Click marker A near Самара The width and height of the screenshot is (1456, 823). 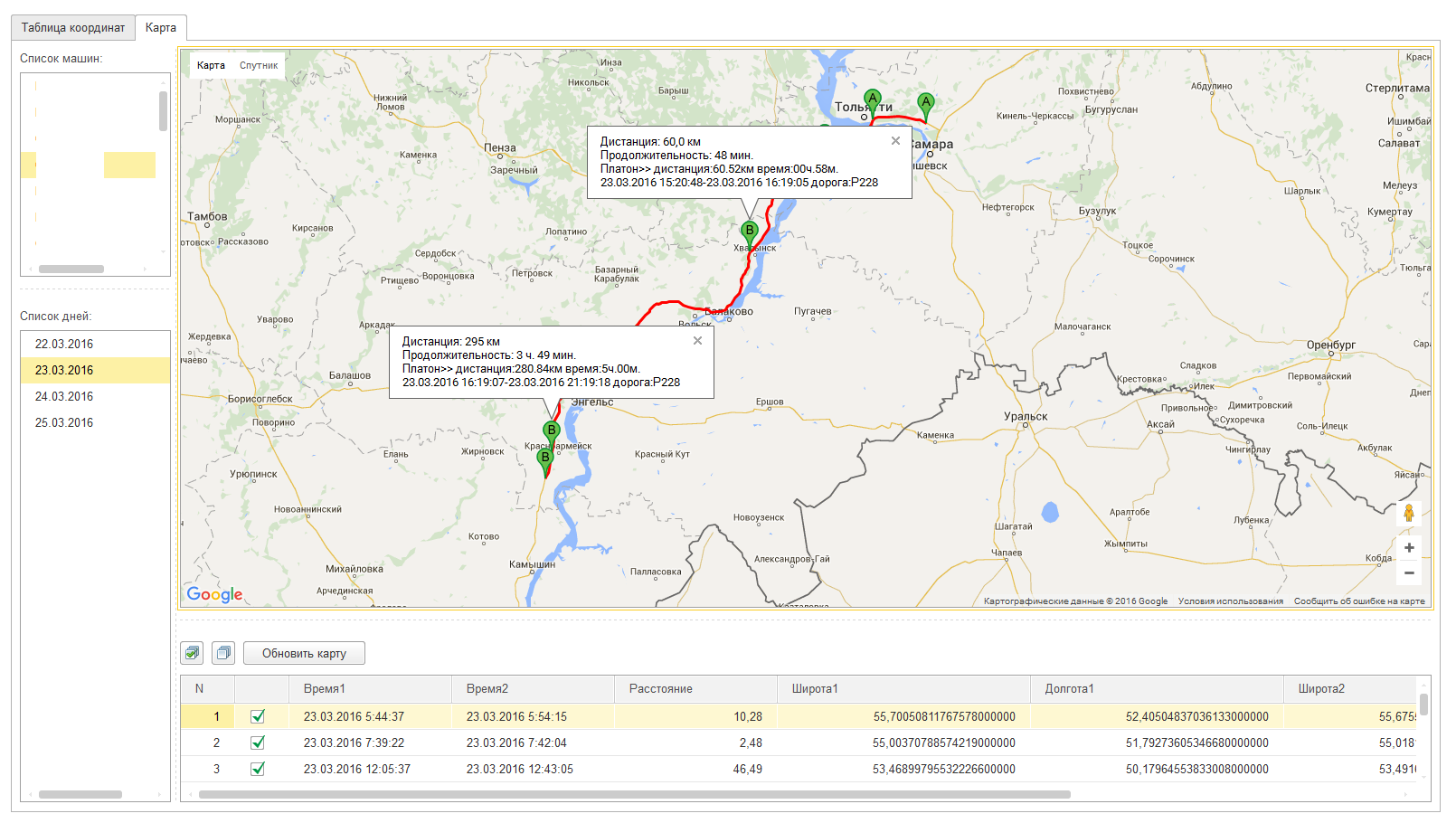click(925, 106)
